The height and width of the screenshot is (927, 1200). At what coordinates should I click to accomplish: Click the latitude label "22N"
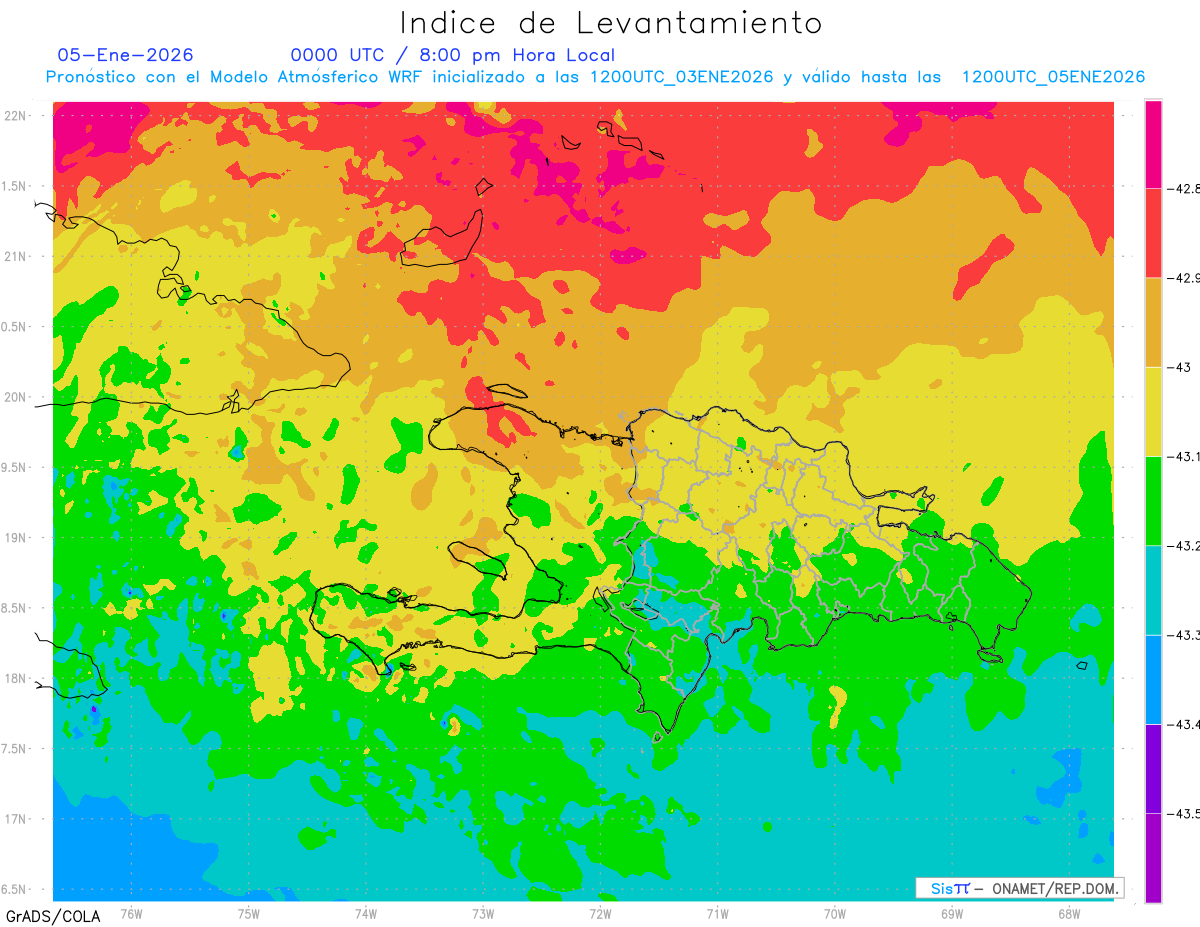[17, 116]
